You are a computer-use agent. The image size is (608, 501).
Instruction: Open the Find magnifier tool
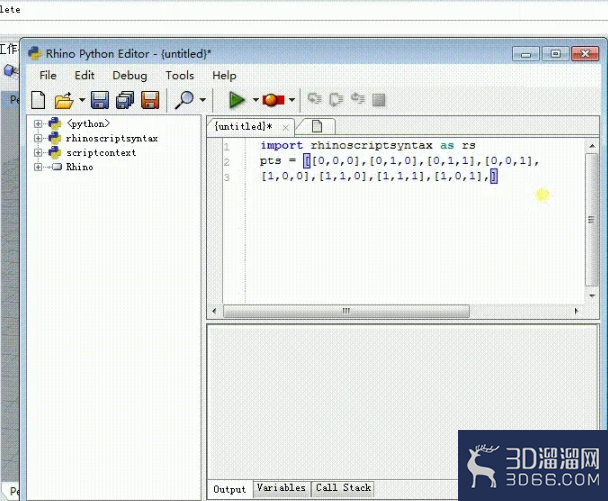[184, 100]
